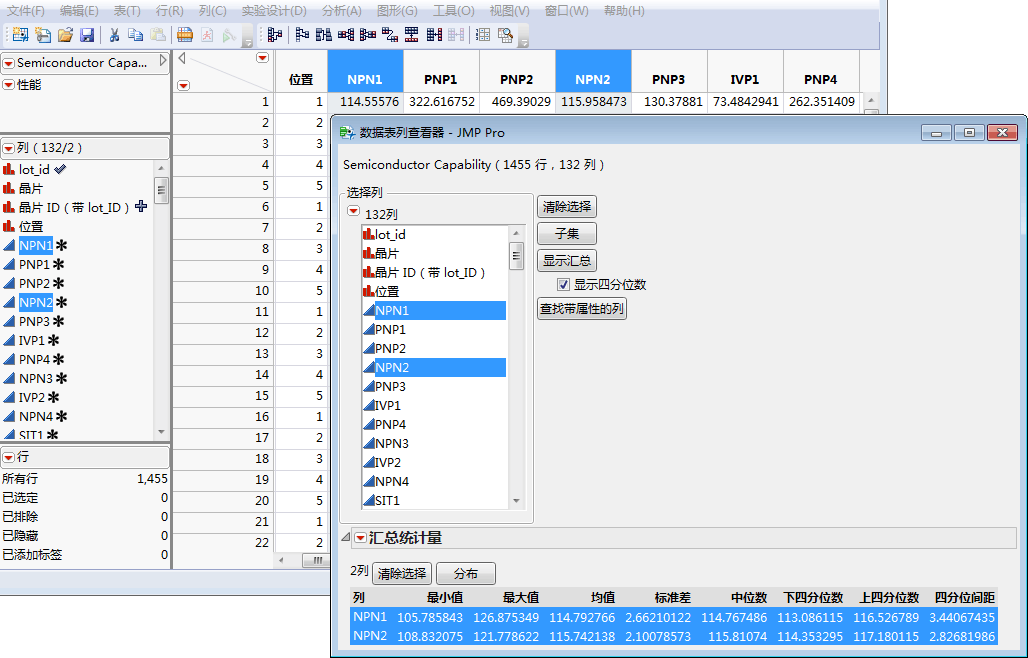Click the New Data Table toolbar icon
This screenshot has width=1028, height=658.
tap(19, 35)
